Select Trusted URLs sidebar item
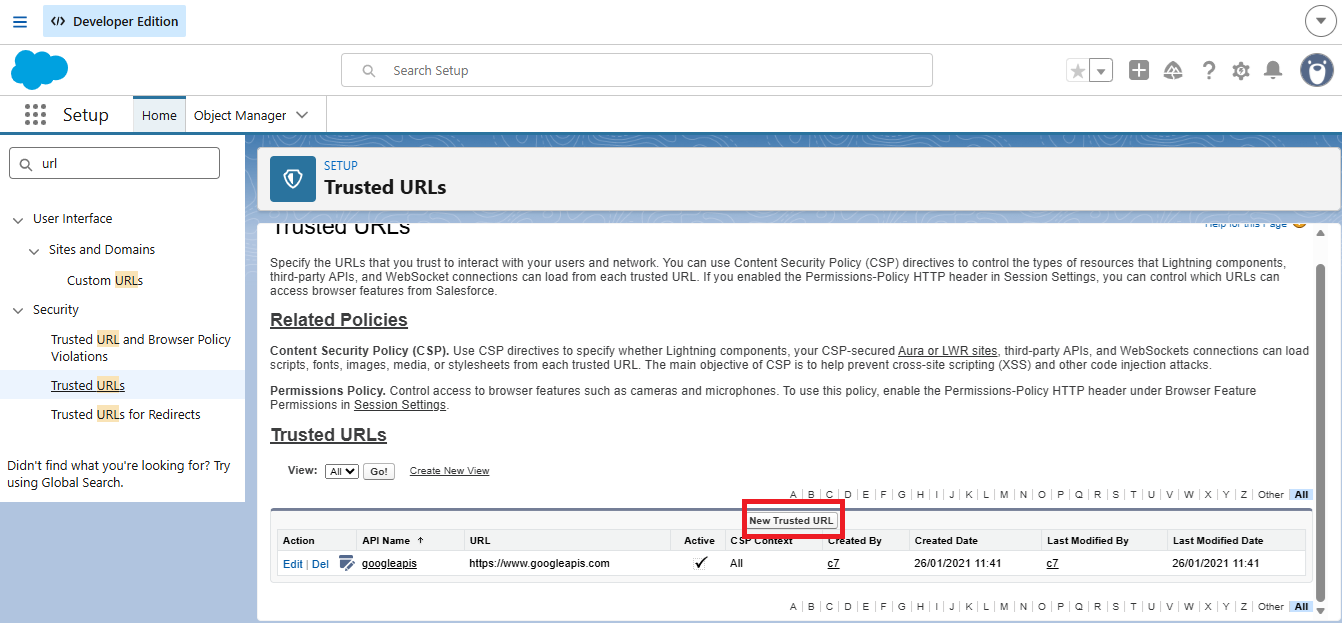Viewport: 1342px width, 623px height. point(88,385)
